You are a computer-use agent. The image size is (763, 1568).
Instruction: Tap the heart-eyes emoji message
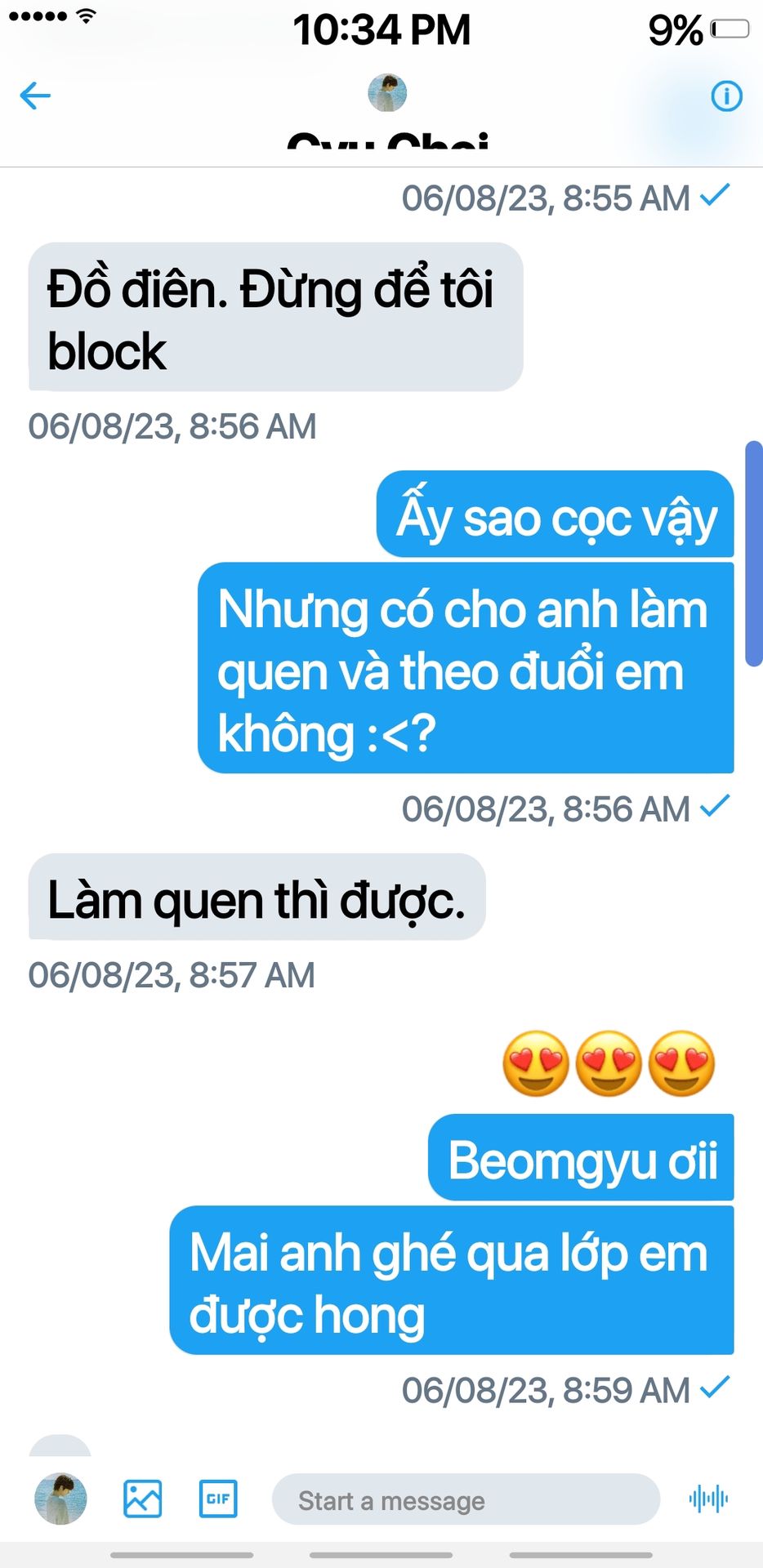[x=609, y=1063]
